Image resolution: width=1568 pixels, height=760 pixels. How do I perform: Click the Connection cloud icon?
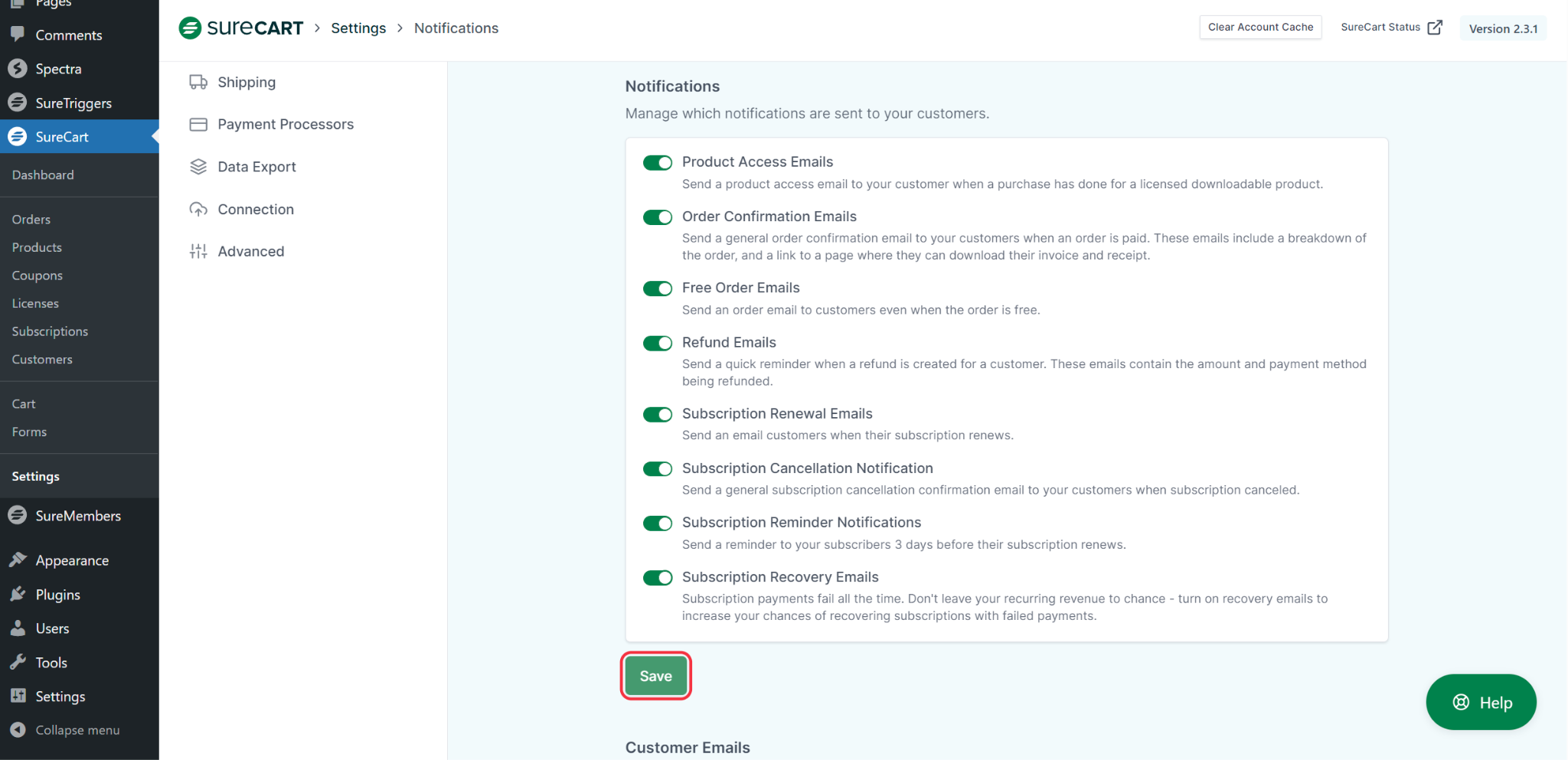[199, 208]
